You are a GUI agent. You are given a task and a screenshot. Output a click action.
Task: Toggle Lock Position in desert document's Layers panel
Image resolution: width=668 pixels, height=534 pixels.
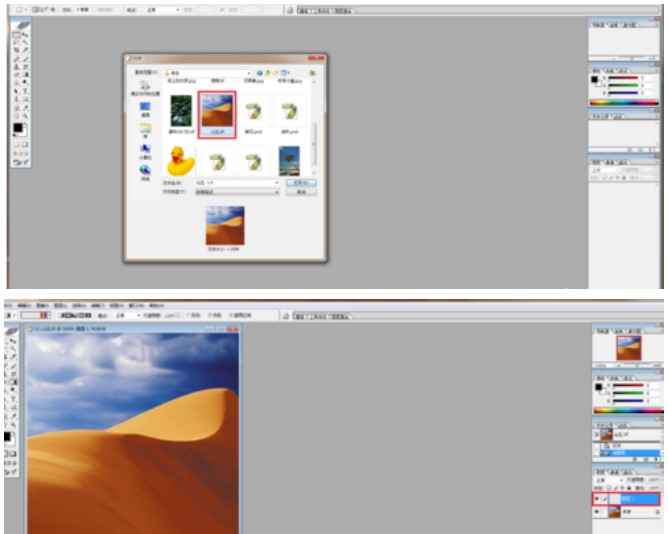[622, 488]
